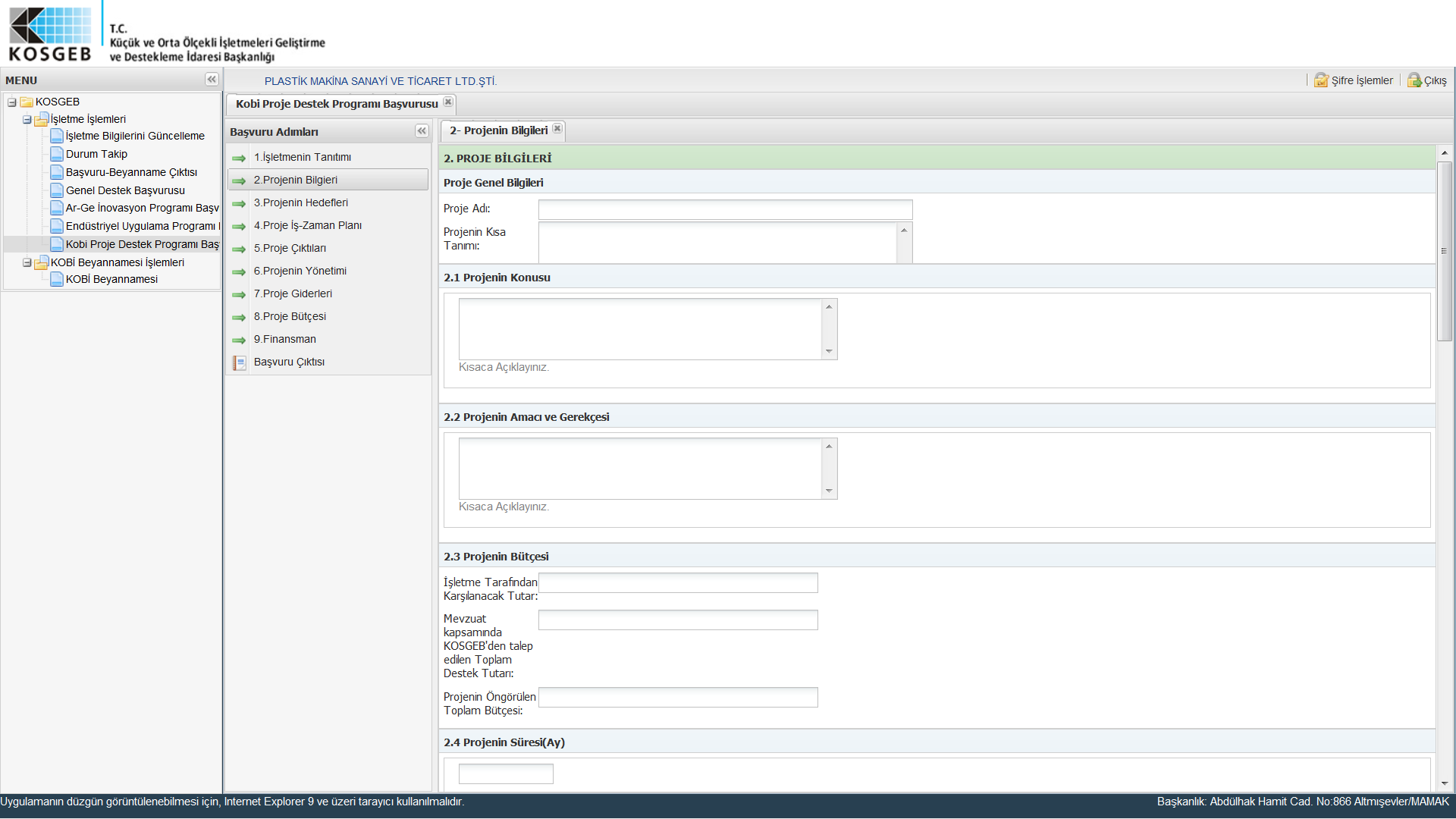
Task: Open Ar-Ge İnovasyon Programı Başvurusu tree item
Action: [x=142, y=208]
